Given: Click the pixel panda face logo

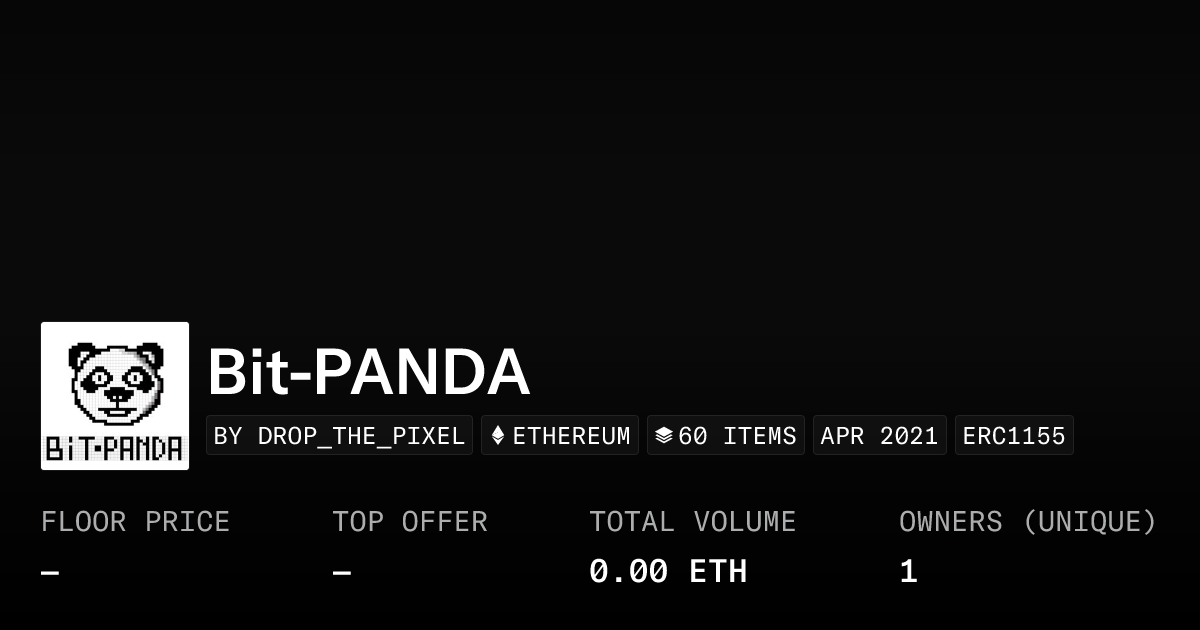Looking at the screenshot, I should 115,382.
